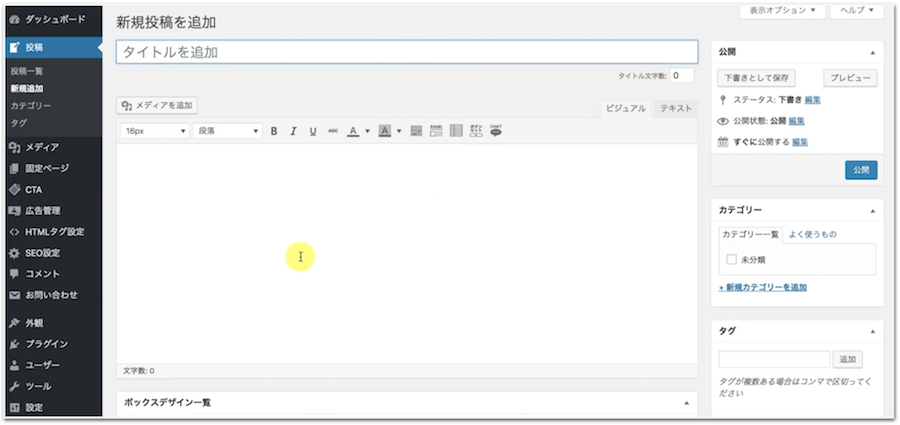The image size is (900, 425).
Task: Apply italic formatting with the I icon
Action: click(293, 131)
